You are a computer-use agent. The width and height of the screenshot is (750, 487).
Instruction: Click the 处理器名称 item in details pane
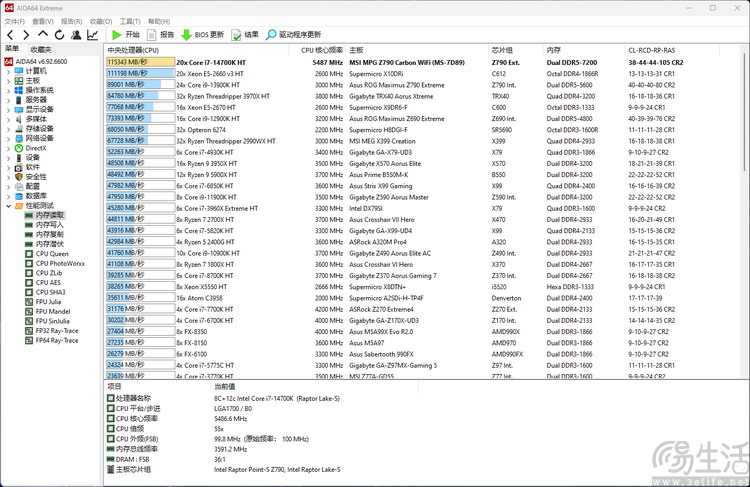point(129,398)
